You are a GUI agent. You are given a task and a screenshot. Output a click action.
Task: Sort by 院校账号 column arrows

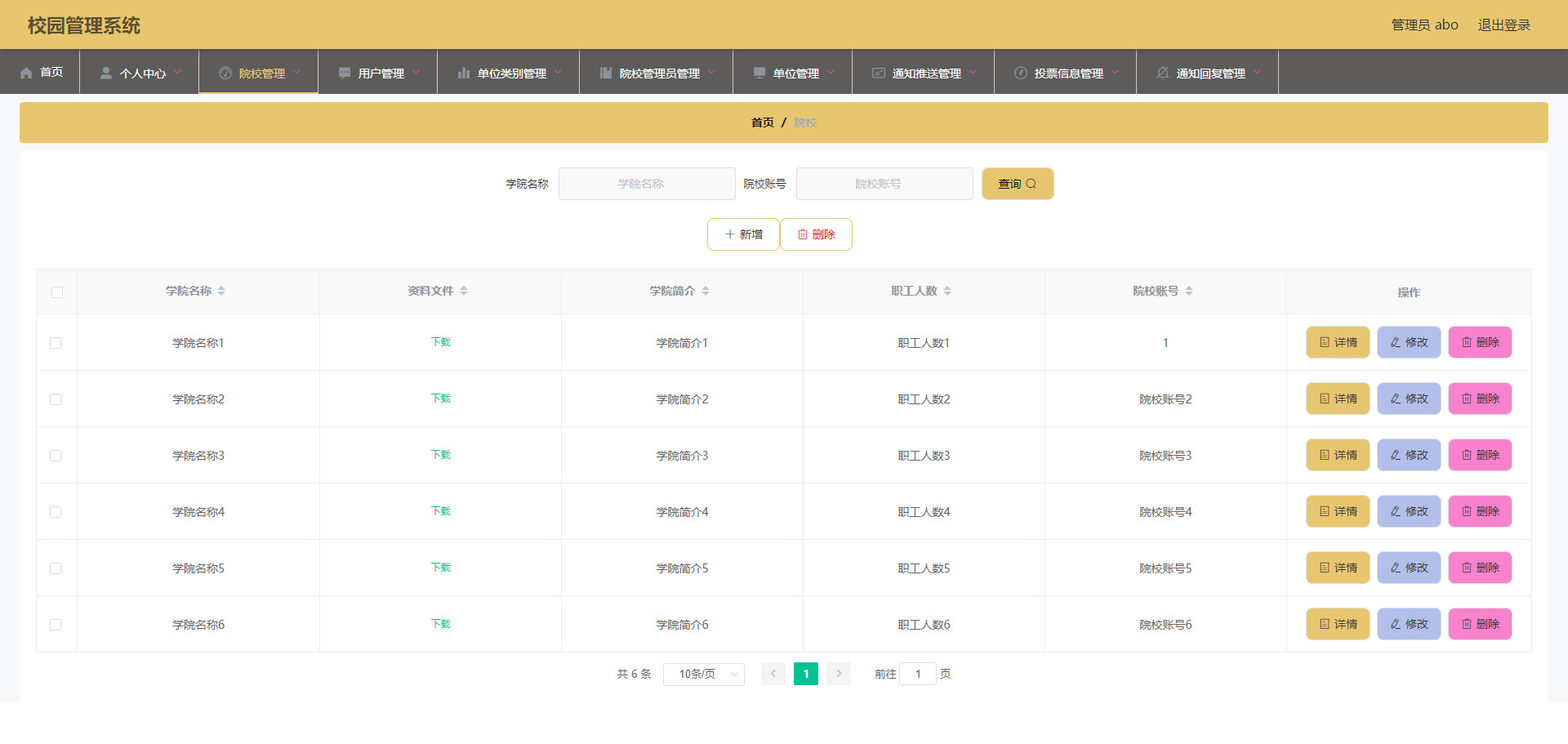(x=1189, y=291)
